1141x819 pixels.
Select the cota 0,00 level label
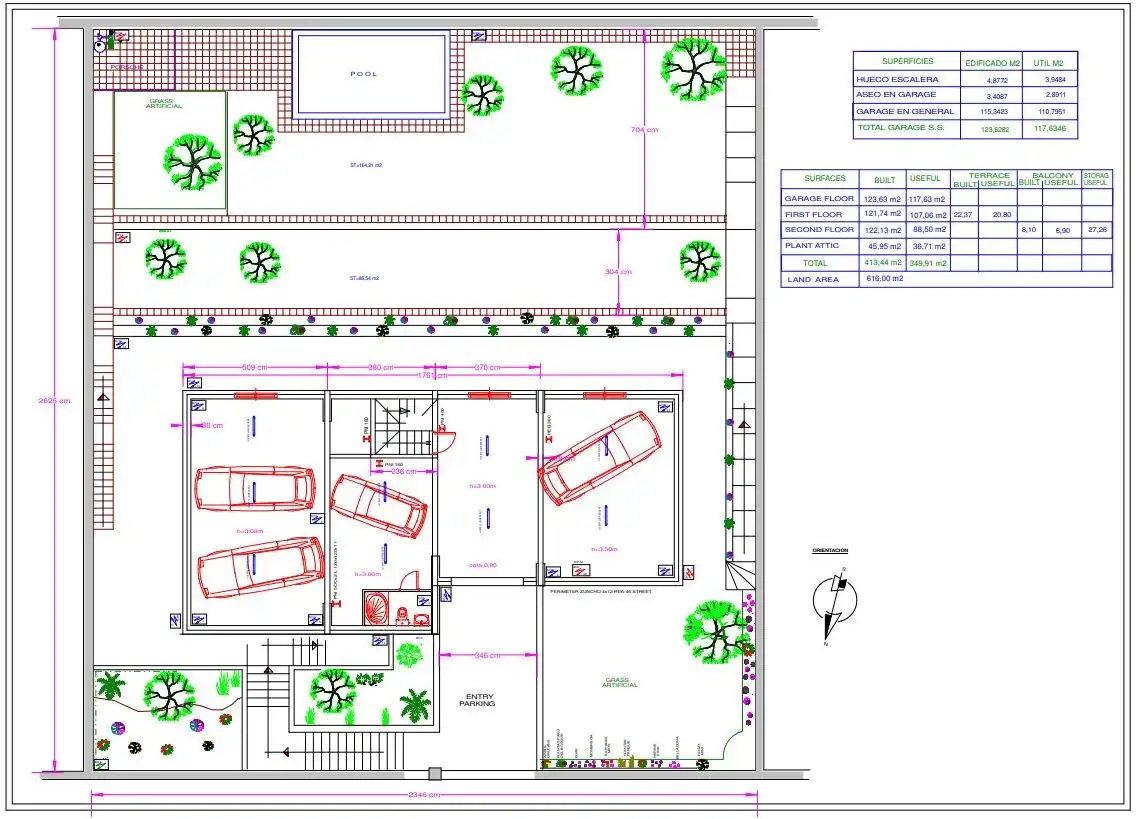click(483, 565)
